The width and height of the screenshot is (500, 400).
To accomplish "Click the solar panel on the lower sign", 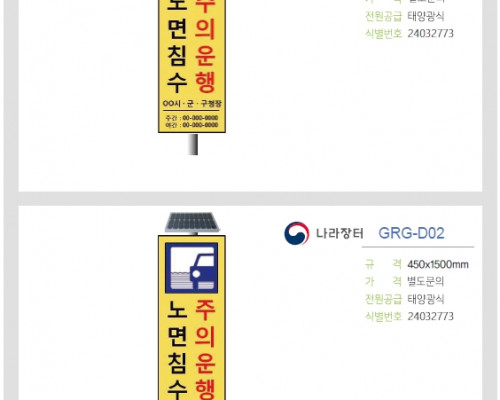I will pos(192,222).
